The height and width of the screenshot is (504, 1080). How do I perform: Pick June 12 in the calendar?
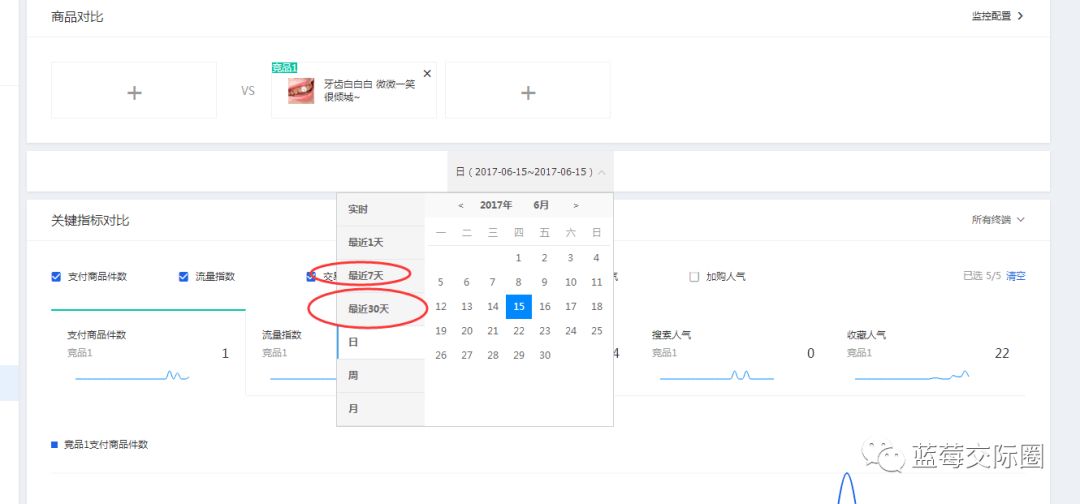(x=441, y=306)
